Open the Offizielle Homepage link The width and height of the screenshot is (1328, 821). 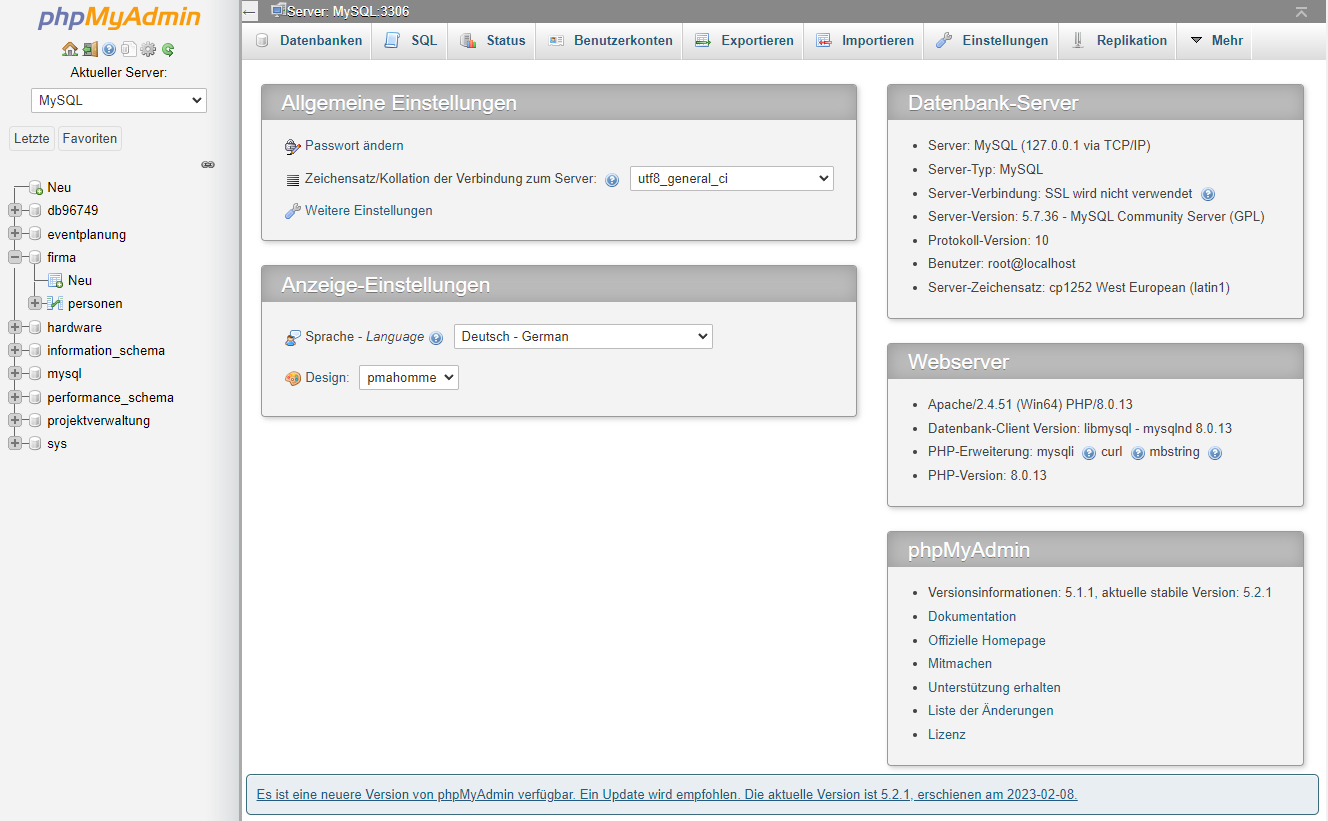pos(987,640)
